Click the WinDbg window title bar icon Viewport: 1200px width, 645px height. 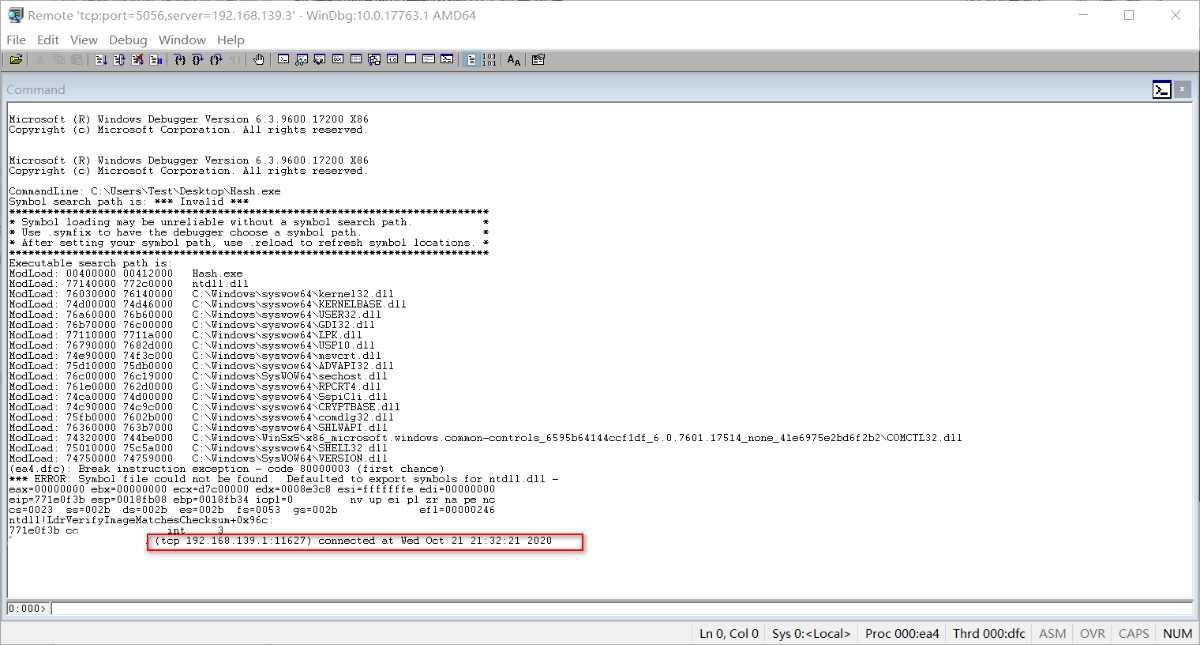[x=14, y=15]
